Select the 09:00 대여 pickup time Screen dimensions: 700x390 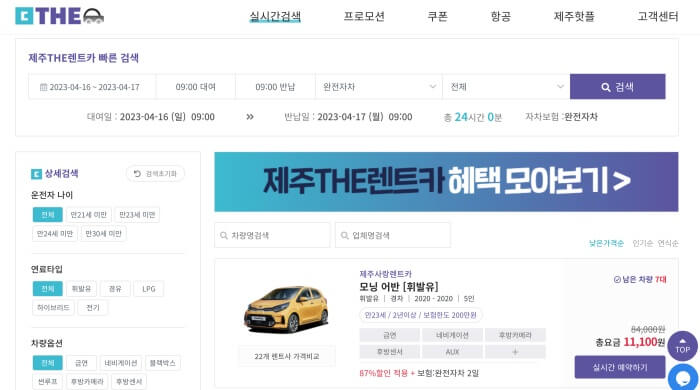196,87
